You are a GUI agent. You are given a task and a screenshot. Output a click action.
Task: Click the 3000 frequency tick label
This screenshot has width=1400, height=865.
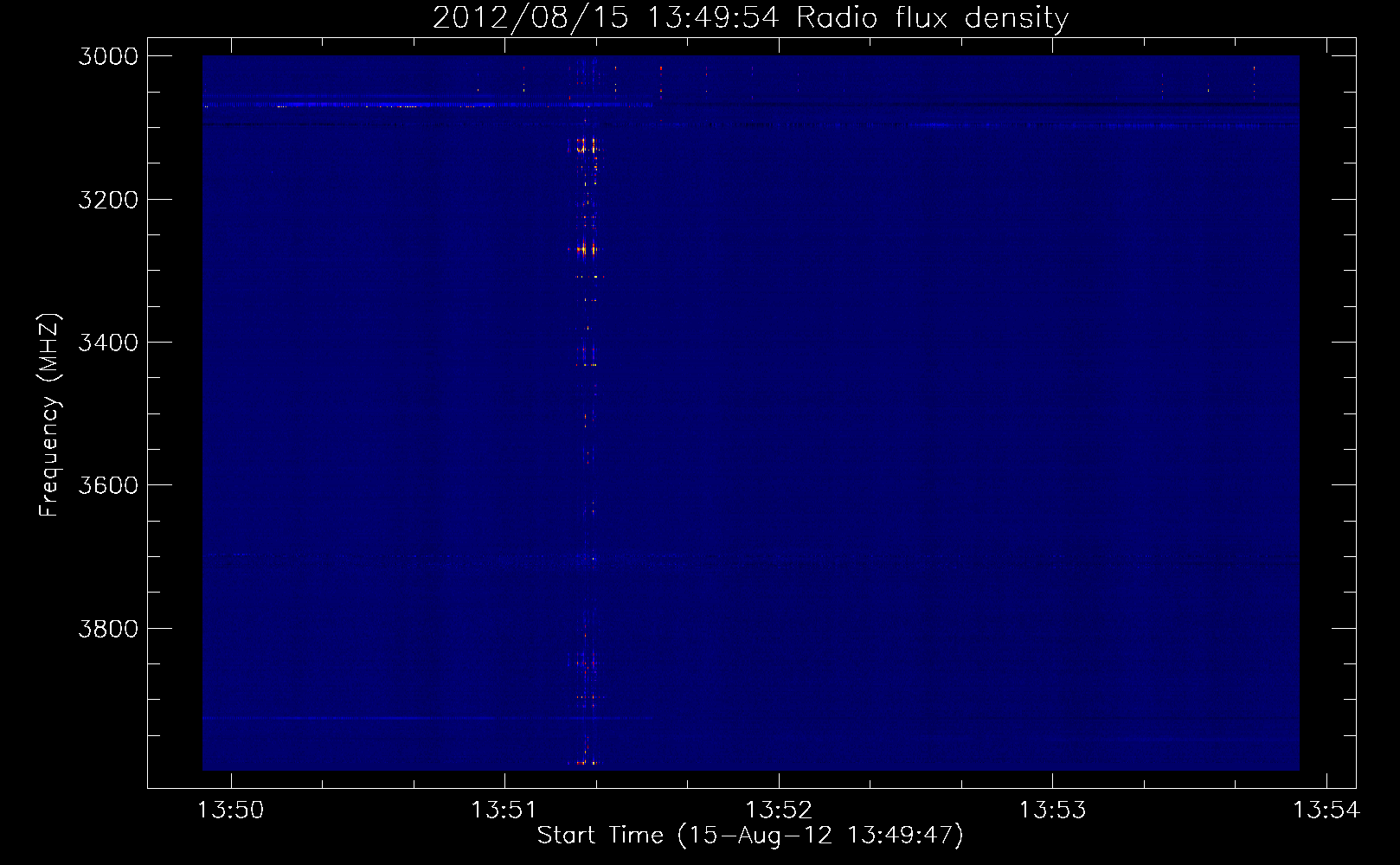108,56
